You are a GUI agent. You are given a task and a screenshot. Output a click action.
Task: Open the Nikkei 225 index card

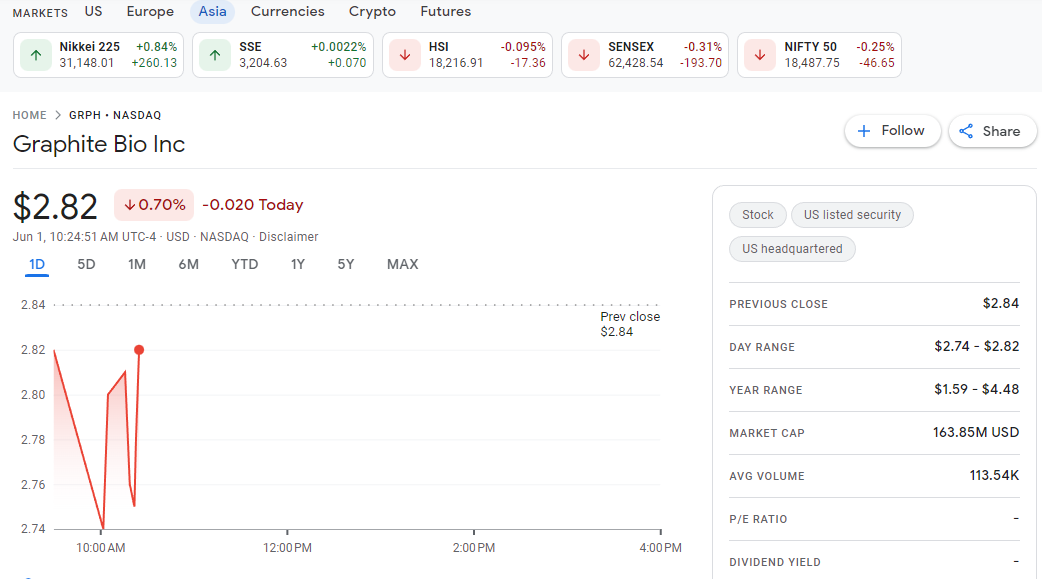[x=98, y=55]
